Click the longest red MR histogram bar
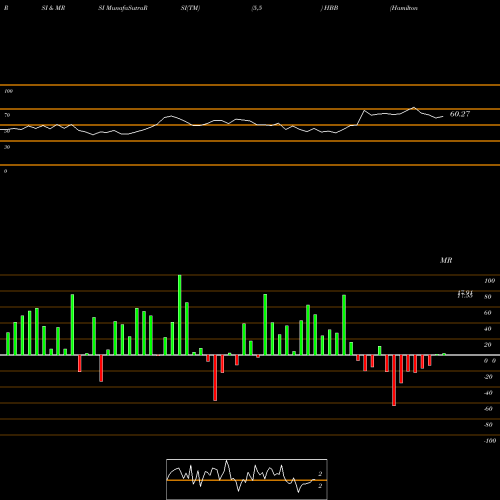The image size is (500, 500). (394, 380)
